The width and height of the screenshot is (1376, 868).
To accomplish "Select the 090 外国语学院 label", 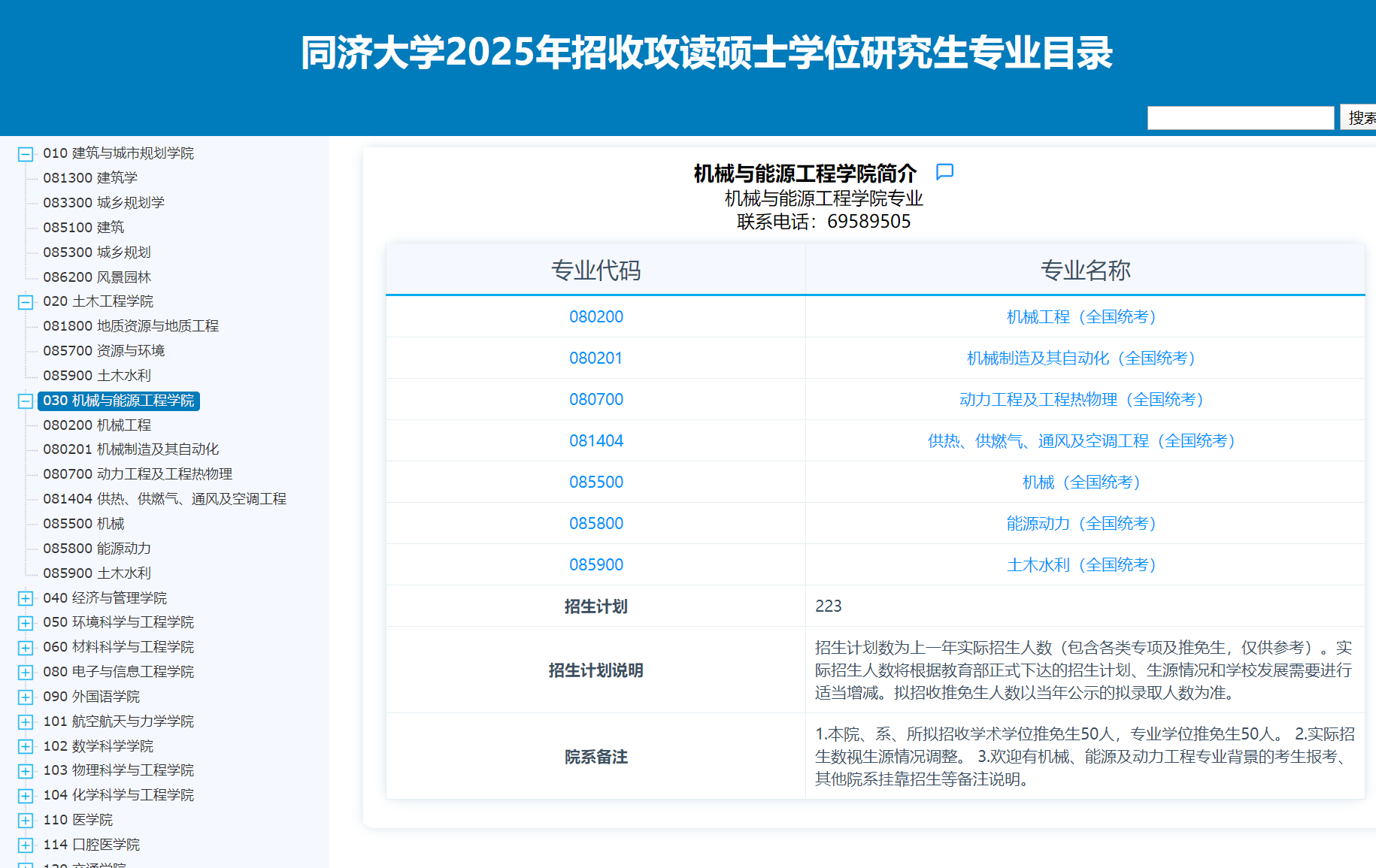I will (x=91, y=697).
